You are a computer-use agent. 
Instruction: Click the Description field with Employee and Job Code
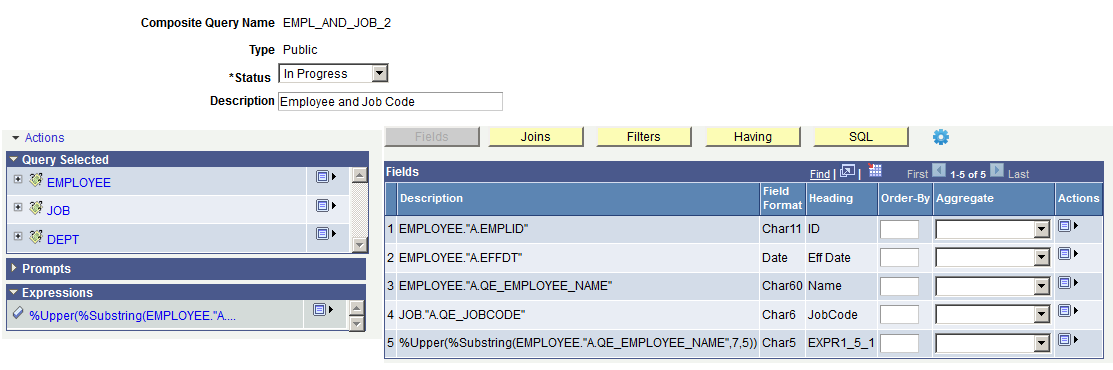[390, 102]
